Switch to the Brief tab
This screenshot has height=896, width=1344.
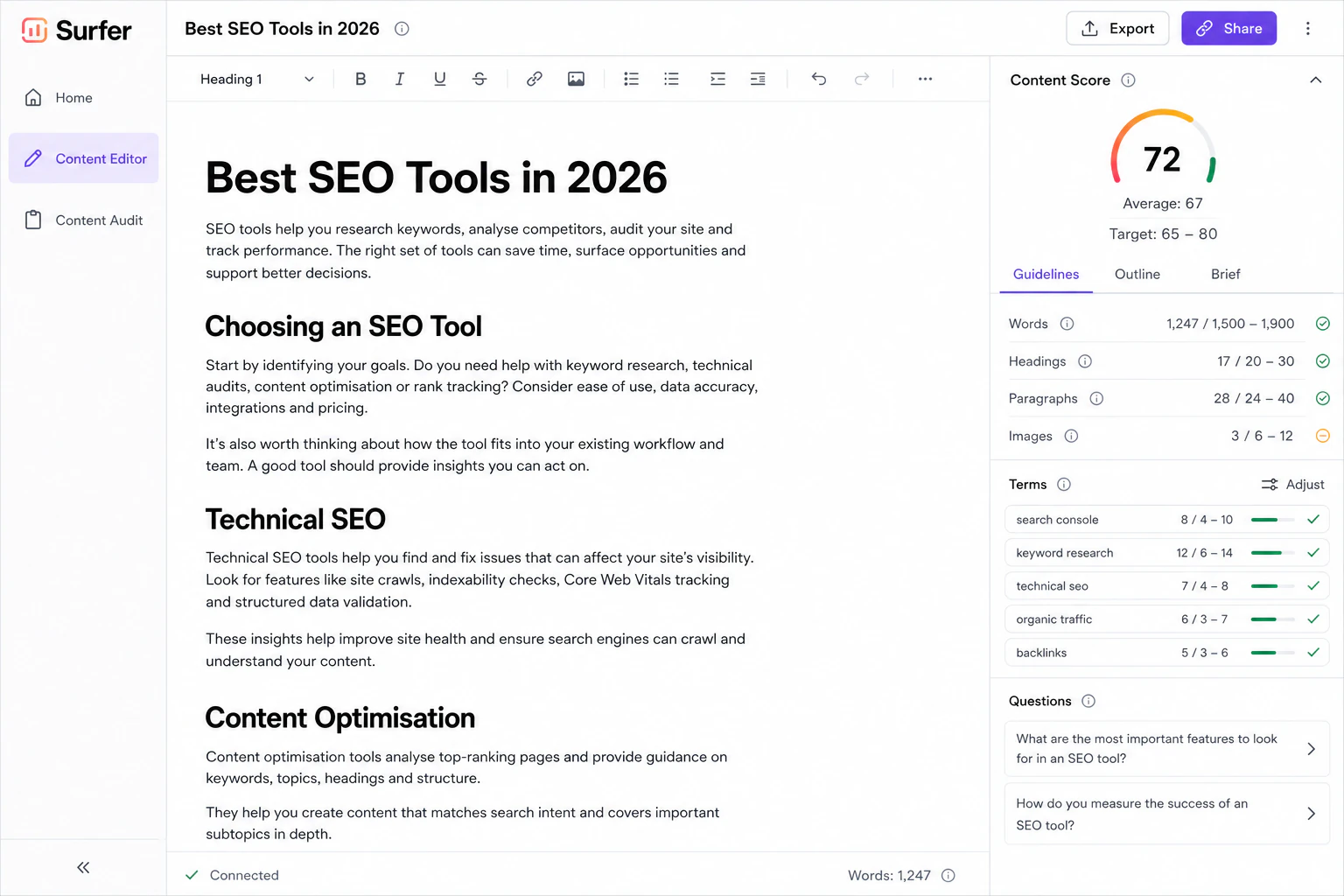[x=1225, y=275]
